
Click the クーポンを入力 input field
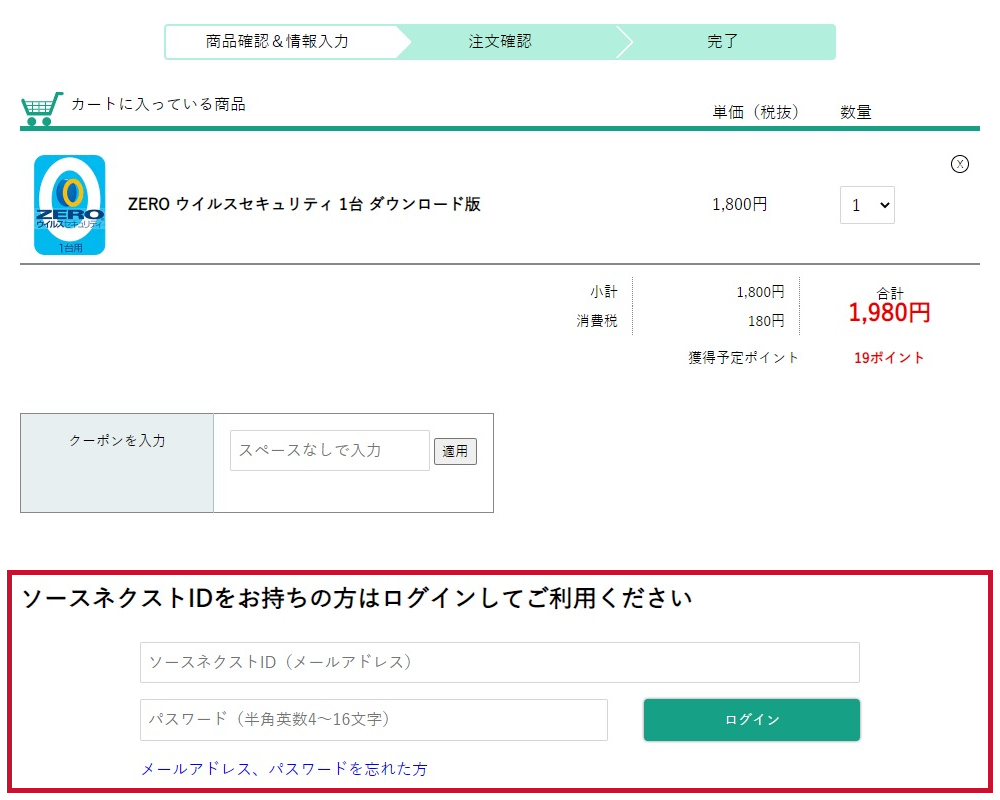328,450
